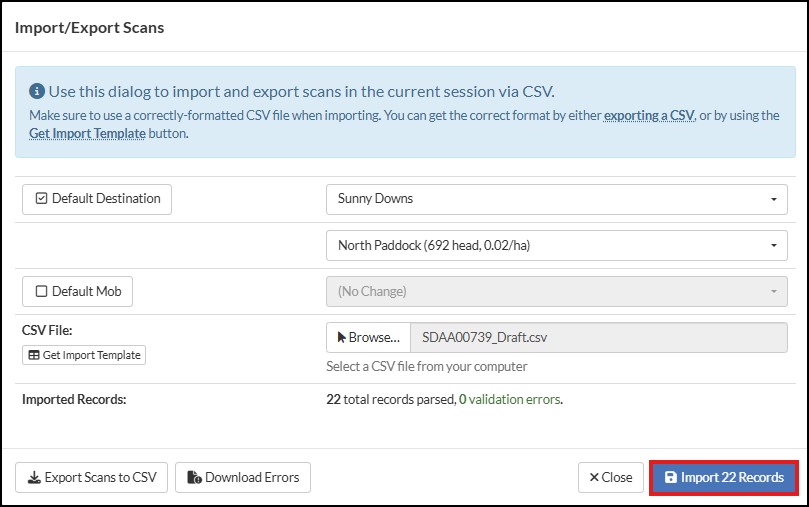Click the download icon on Export Scans
Screen dimensions: 809x507
tap(34, 478)
